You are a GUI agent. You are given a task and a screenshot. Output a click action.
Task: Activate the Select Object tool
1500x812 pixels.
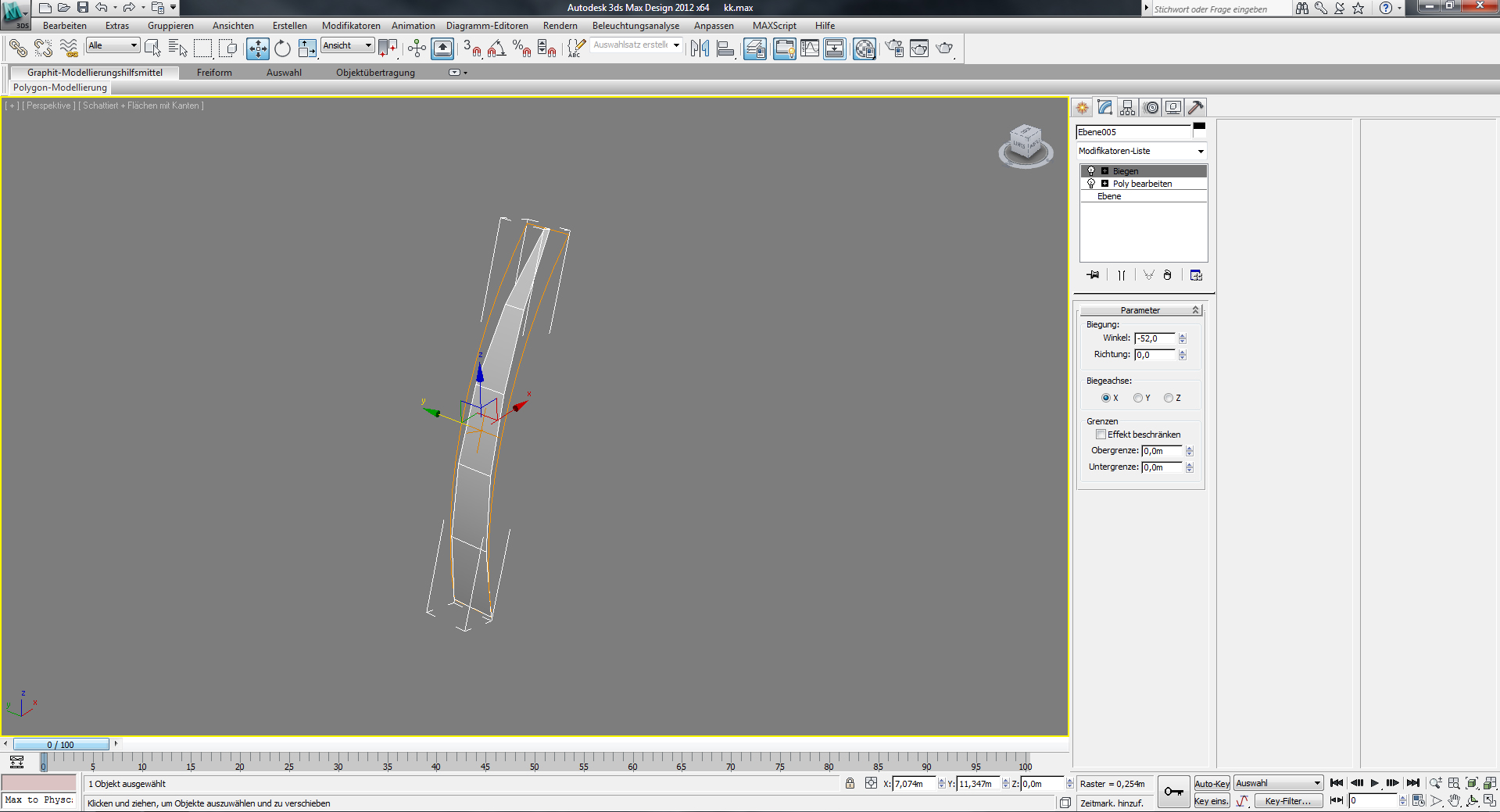point(152,48)
